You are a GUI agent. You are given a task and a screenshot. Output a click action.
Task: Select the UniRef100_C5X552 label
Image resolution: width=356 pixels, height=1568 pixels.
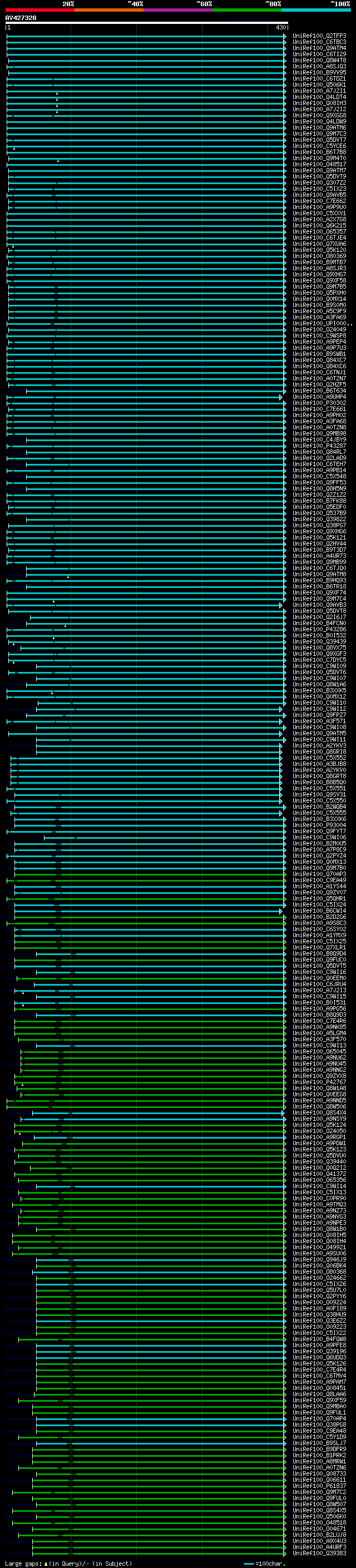click(319, 758)
